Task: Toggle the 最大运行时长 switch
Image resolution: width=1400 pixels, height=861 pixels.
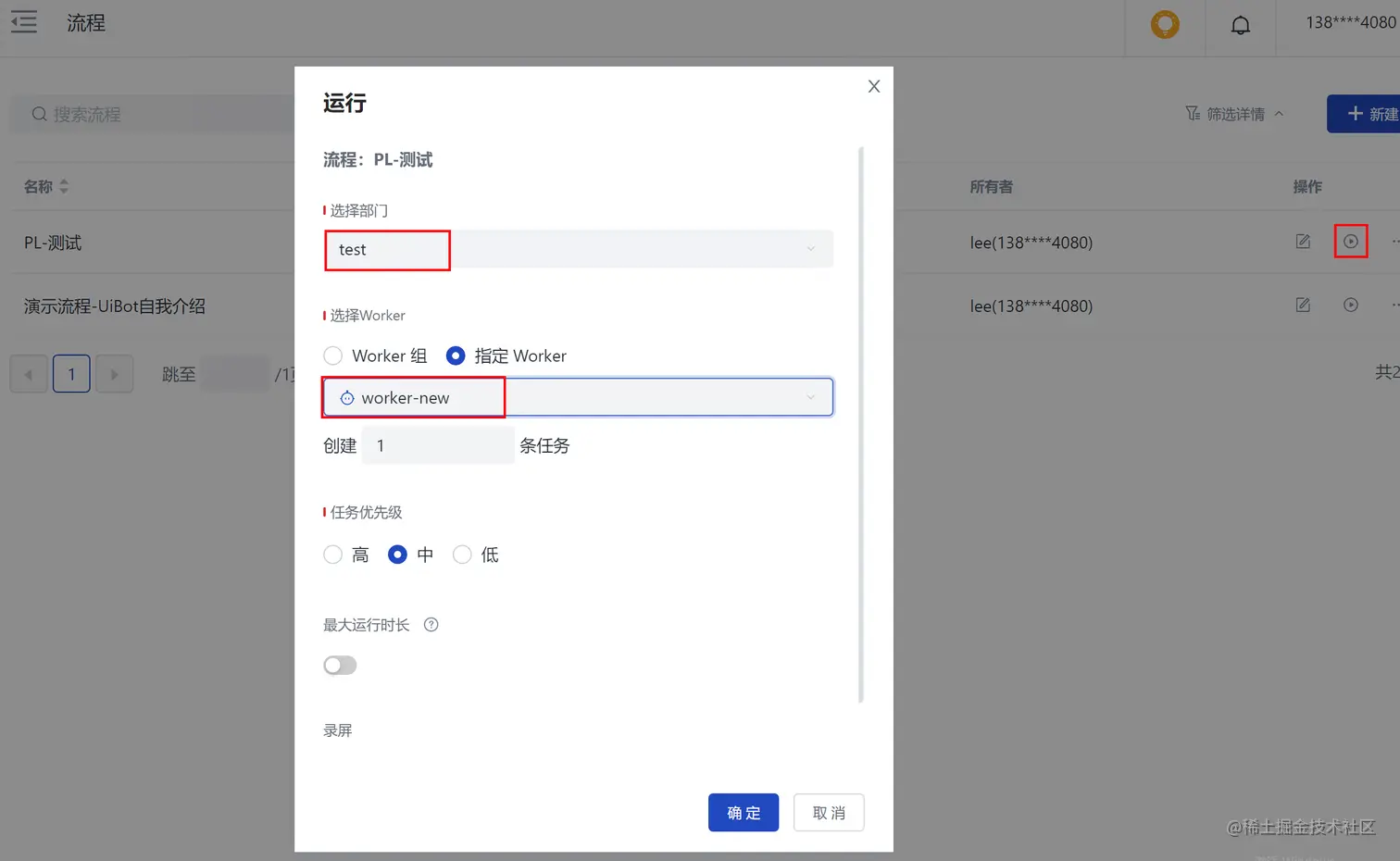Action: [340, 666]
